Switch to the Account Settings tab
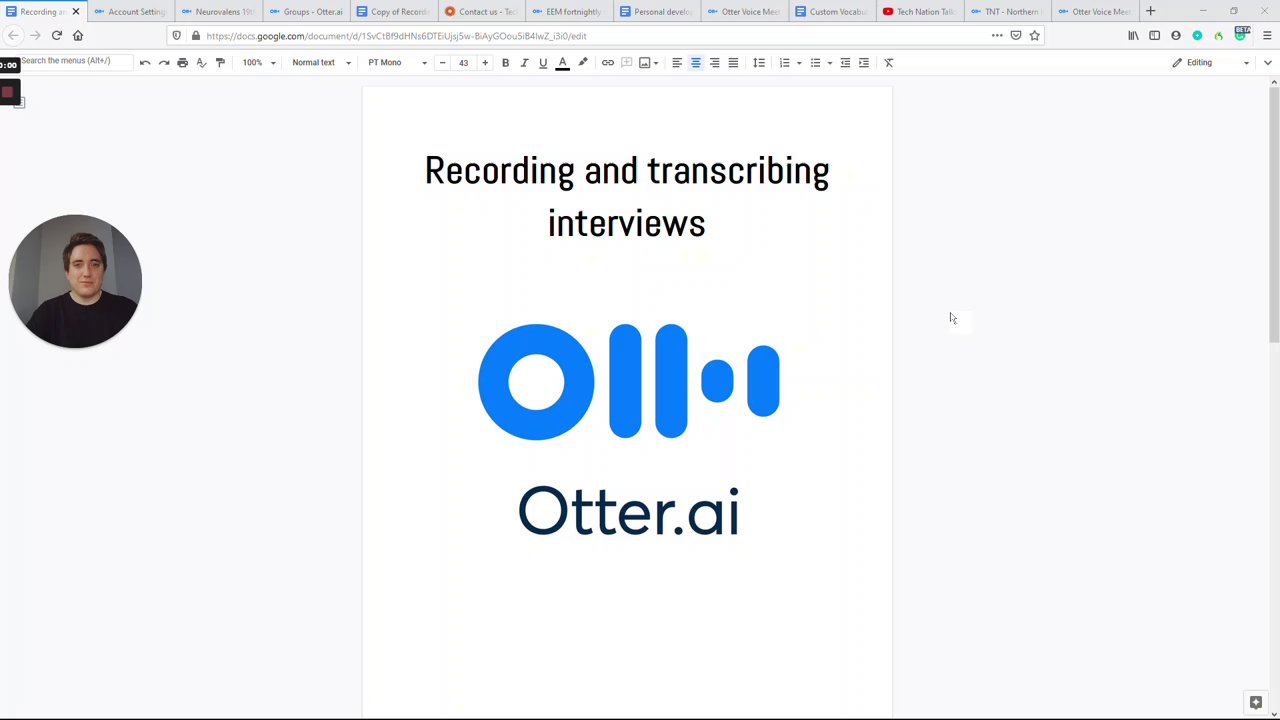Image resolution: width=1280 pixels, height=720 pixels. (x=130, y=11)
